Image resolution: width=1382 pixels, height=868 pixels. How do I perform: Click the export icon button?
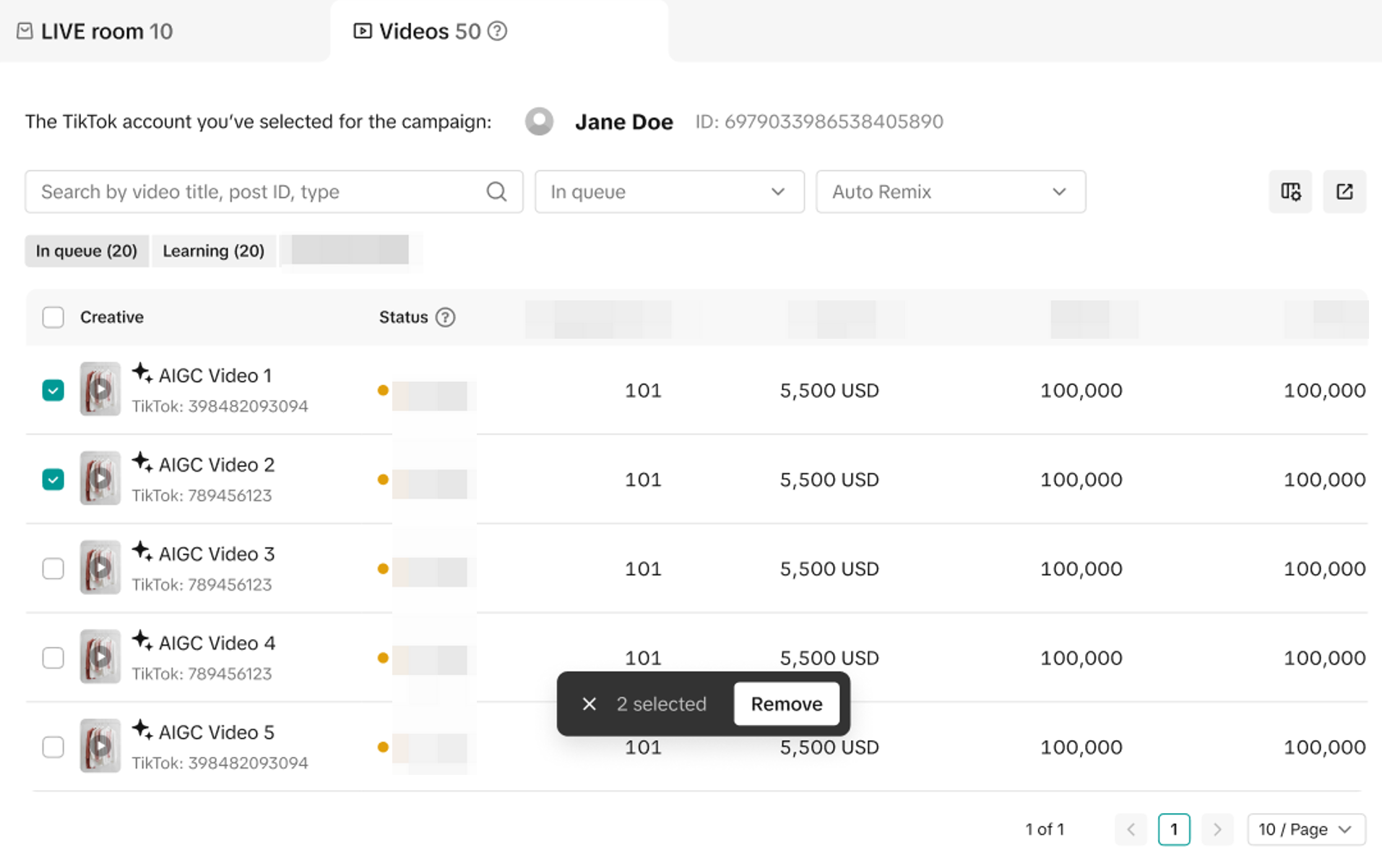tap(1344, 191)
